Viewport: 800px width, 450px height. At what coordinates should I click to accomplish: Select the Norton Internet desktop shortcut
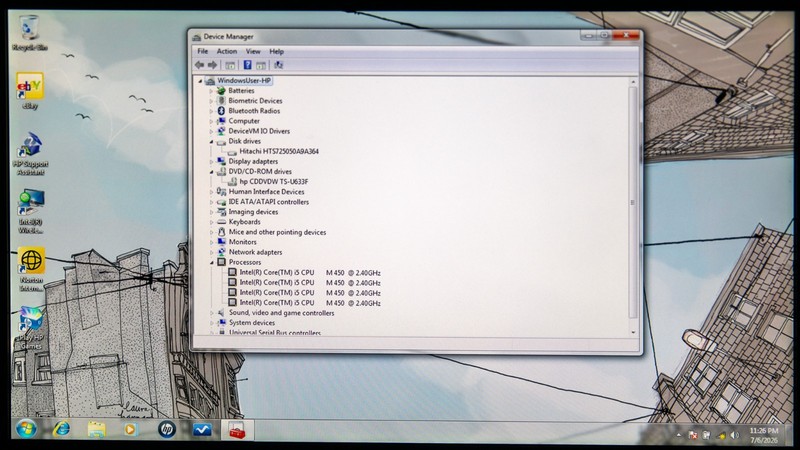(31, 269)
